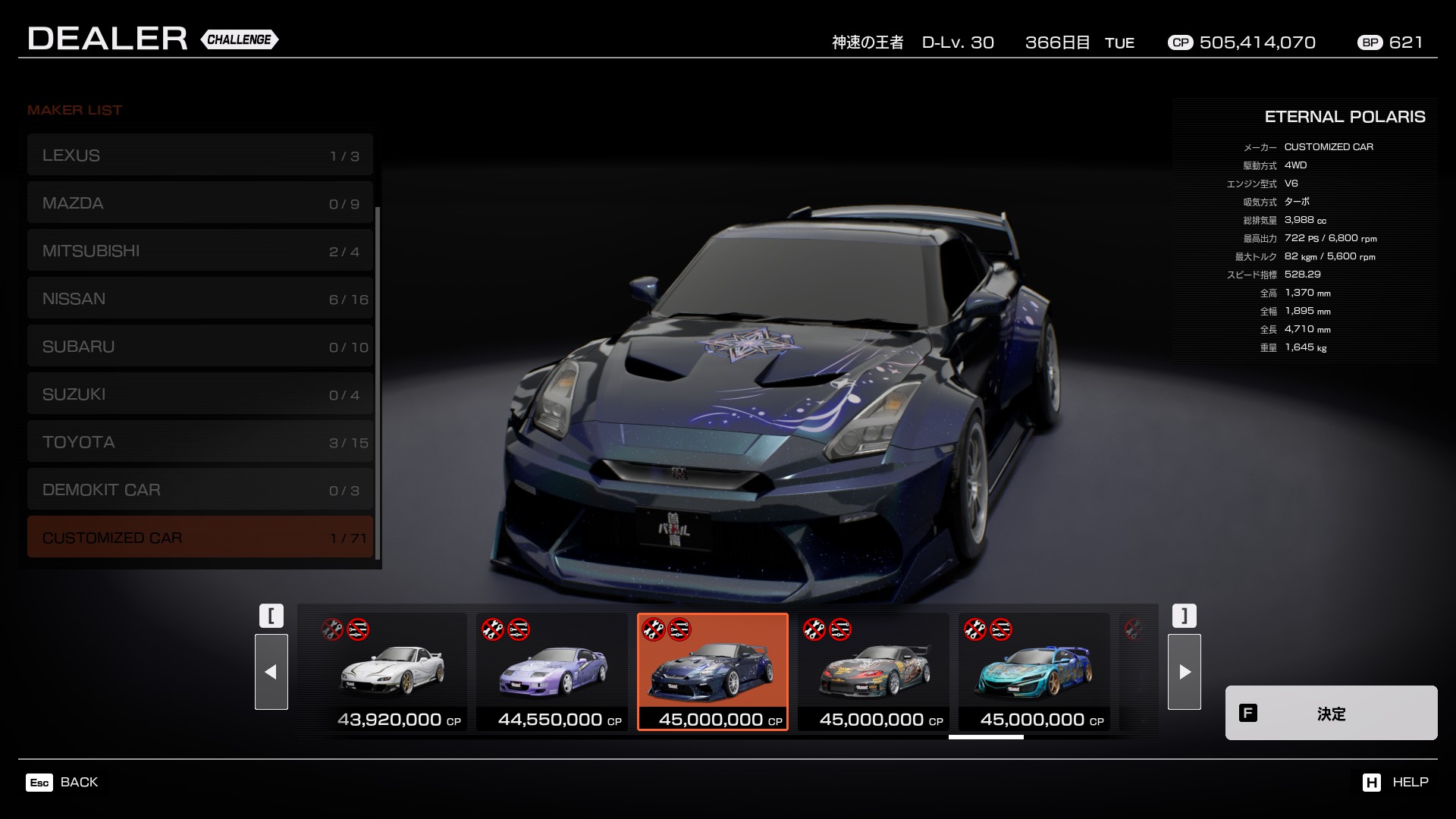This screenshot has height=819, width=1456.
Task: Click the no-parts icon on the 44,550,000 CP car
Action: pos(519,629)
